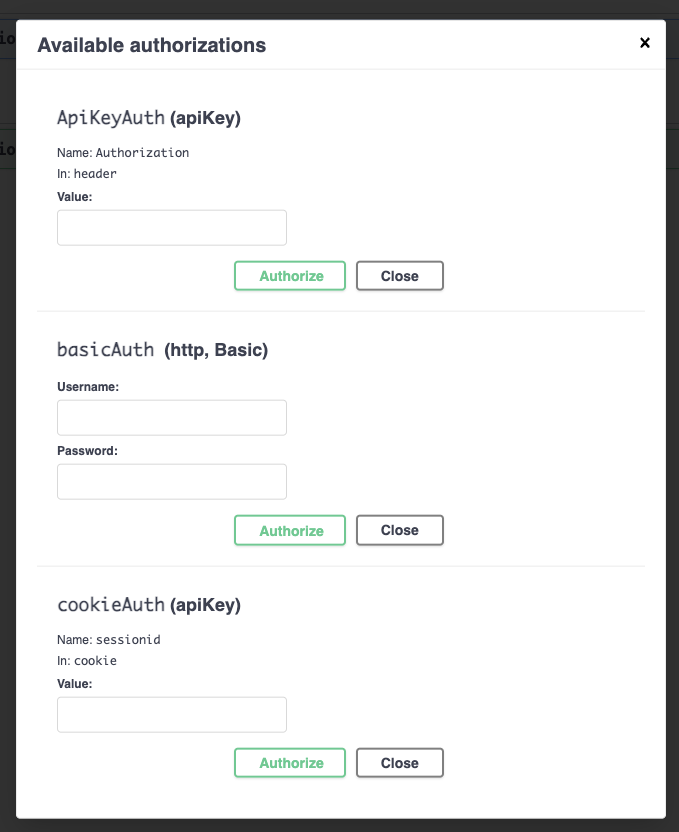
Task: Close the ApiKeyAuth authorization section
Action: point(399,275)
